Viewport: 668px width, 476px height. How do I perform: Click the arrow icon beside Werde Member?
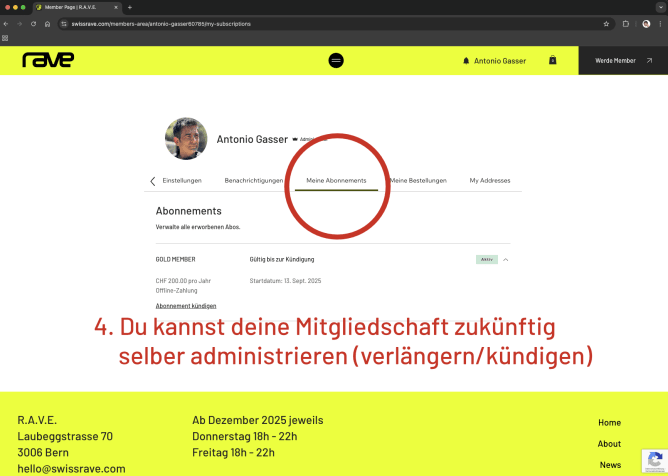(649, 61)
